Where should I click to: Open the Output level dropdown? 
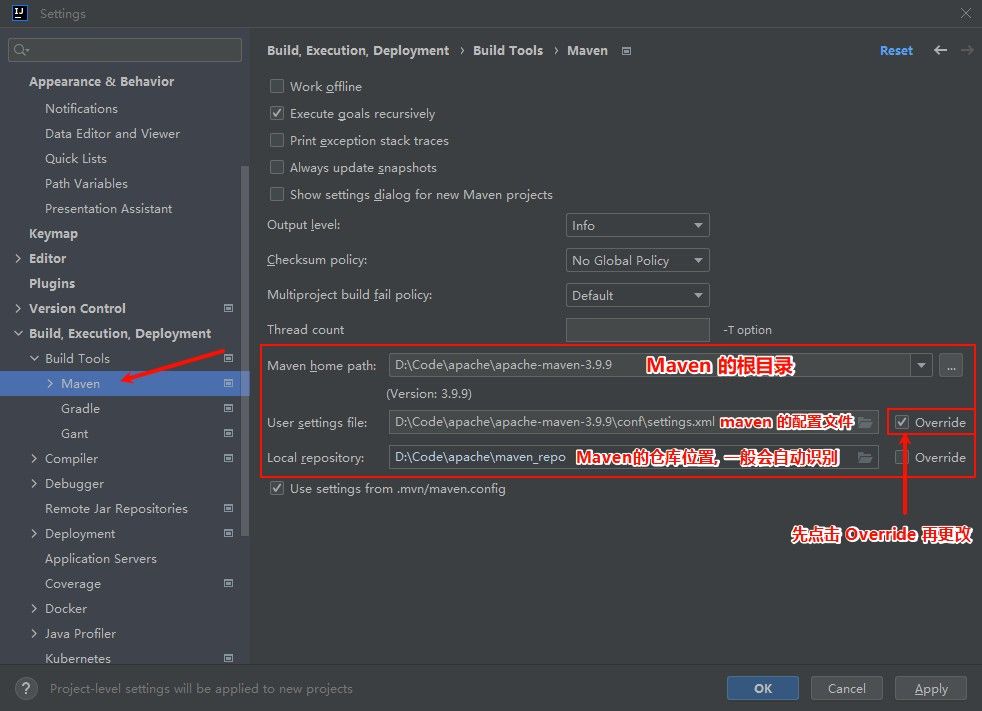[x=637, y=226]
